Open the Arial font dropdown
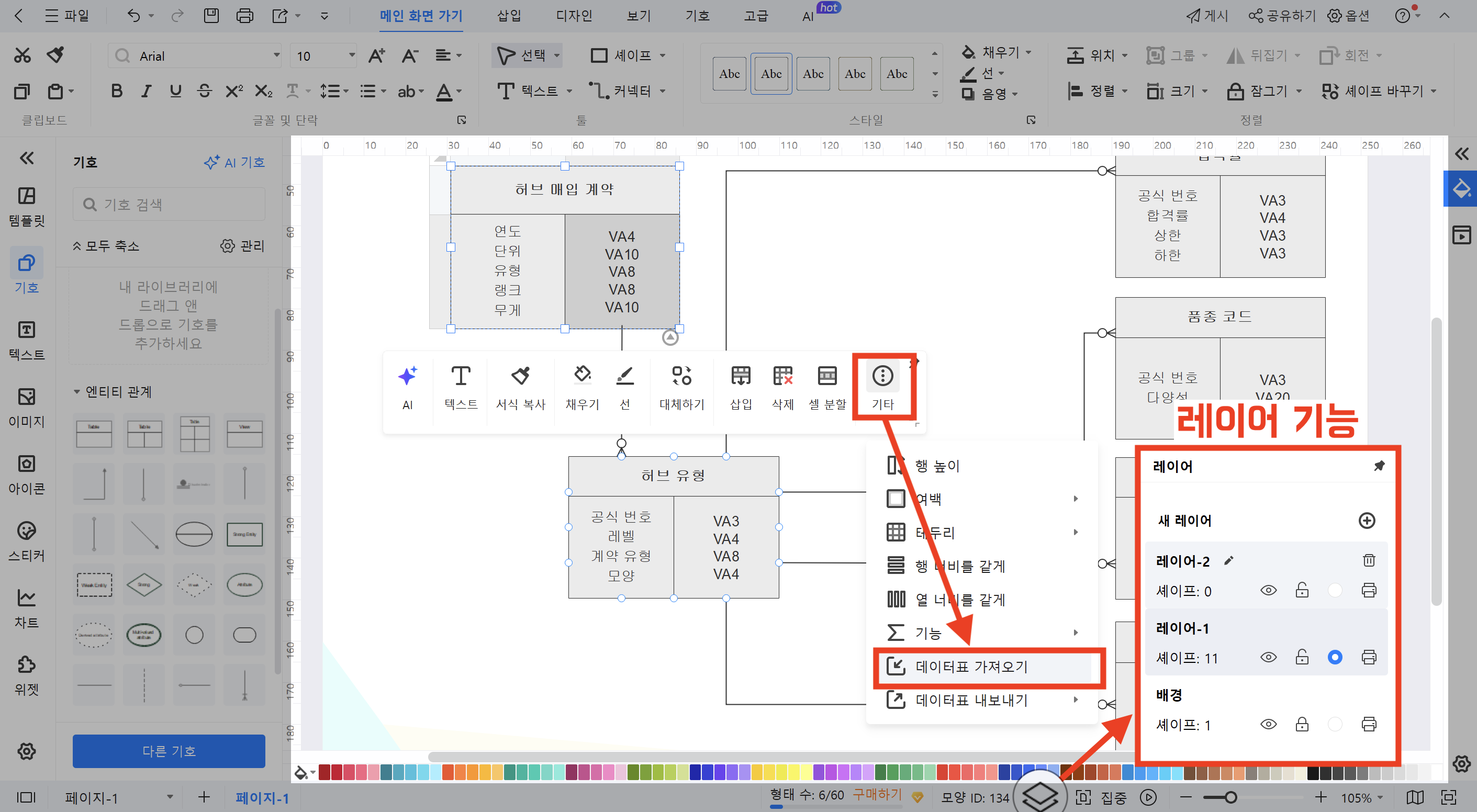 tap(277, 55)
